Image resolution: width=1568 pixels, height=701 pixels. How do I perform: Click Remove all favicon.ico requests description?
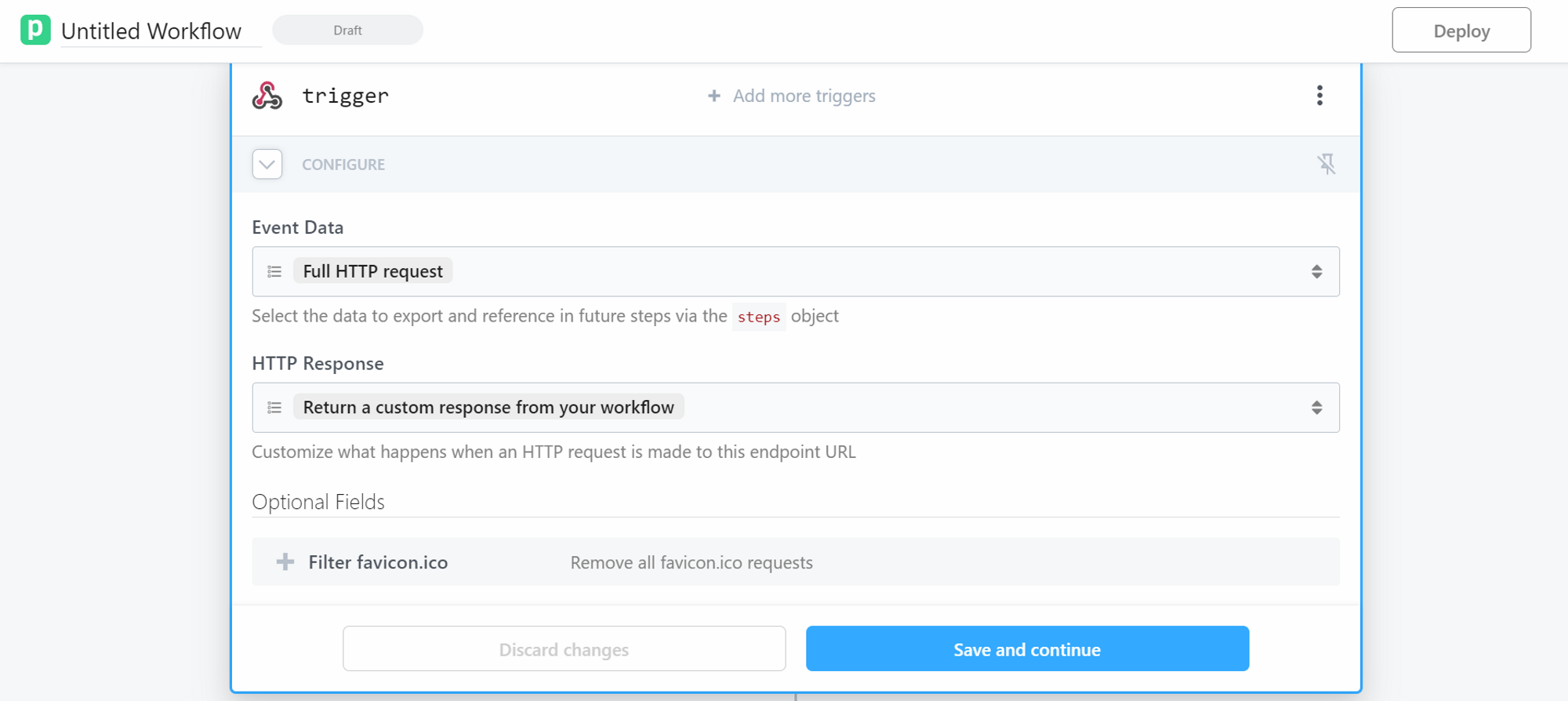point(691,562)
